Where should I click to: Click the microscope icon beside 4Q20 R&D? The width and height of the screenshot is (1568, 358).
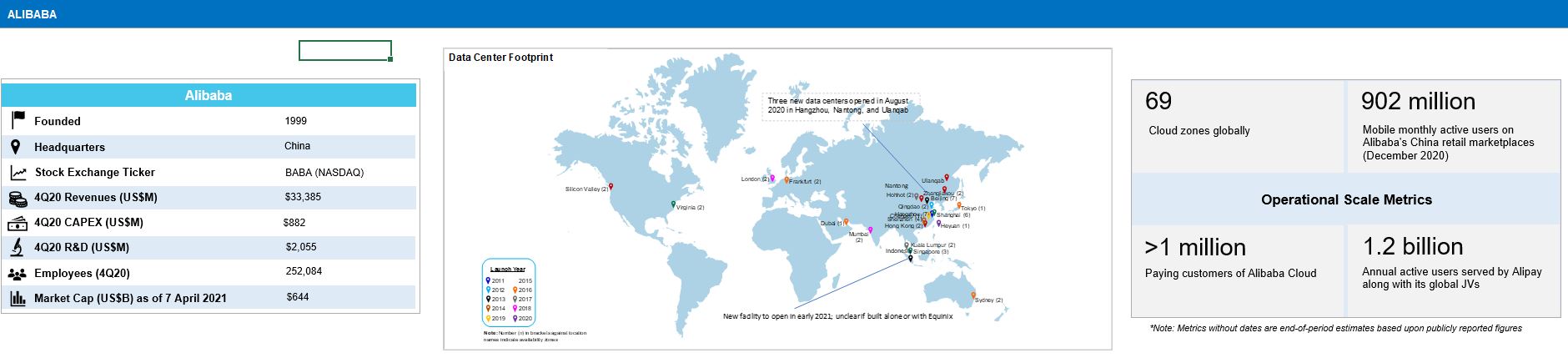tap(18, 248)
